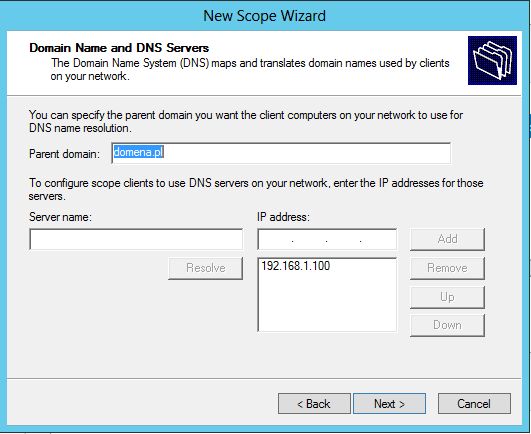Go to previous step with Back
The width and height of the screenshot is (531, 434).
point(314,404)
